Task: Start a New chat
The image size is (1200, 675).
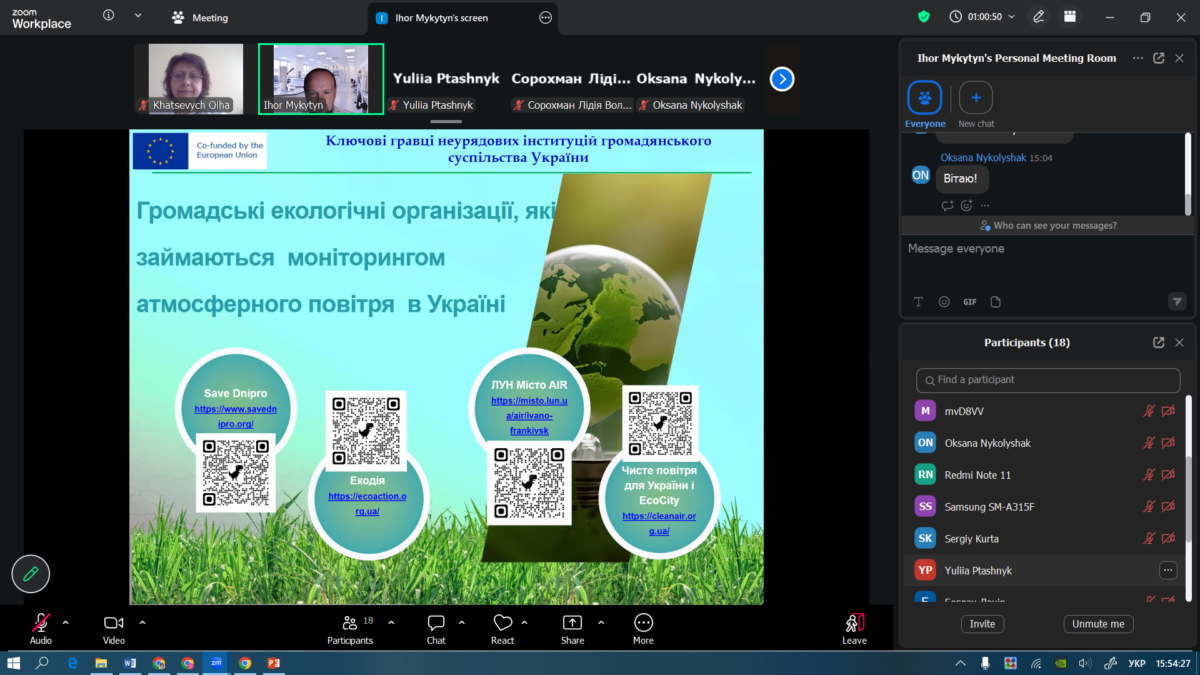Action: tap(976, 104)
